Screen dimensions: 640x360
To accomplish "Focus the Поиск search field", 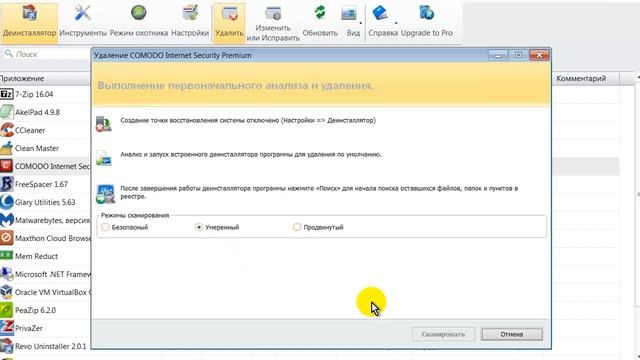I will 46,54.
